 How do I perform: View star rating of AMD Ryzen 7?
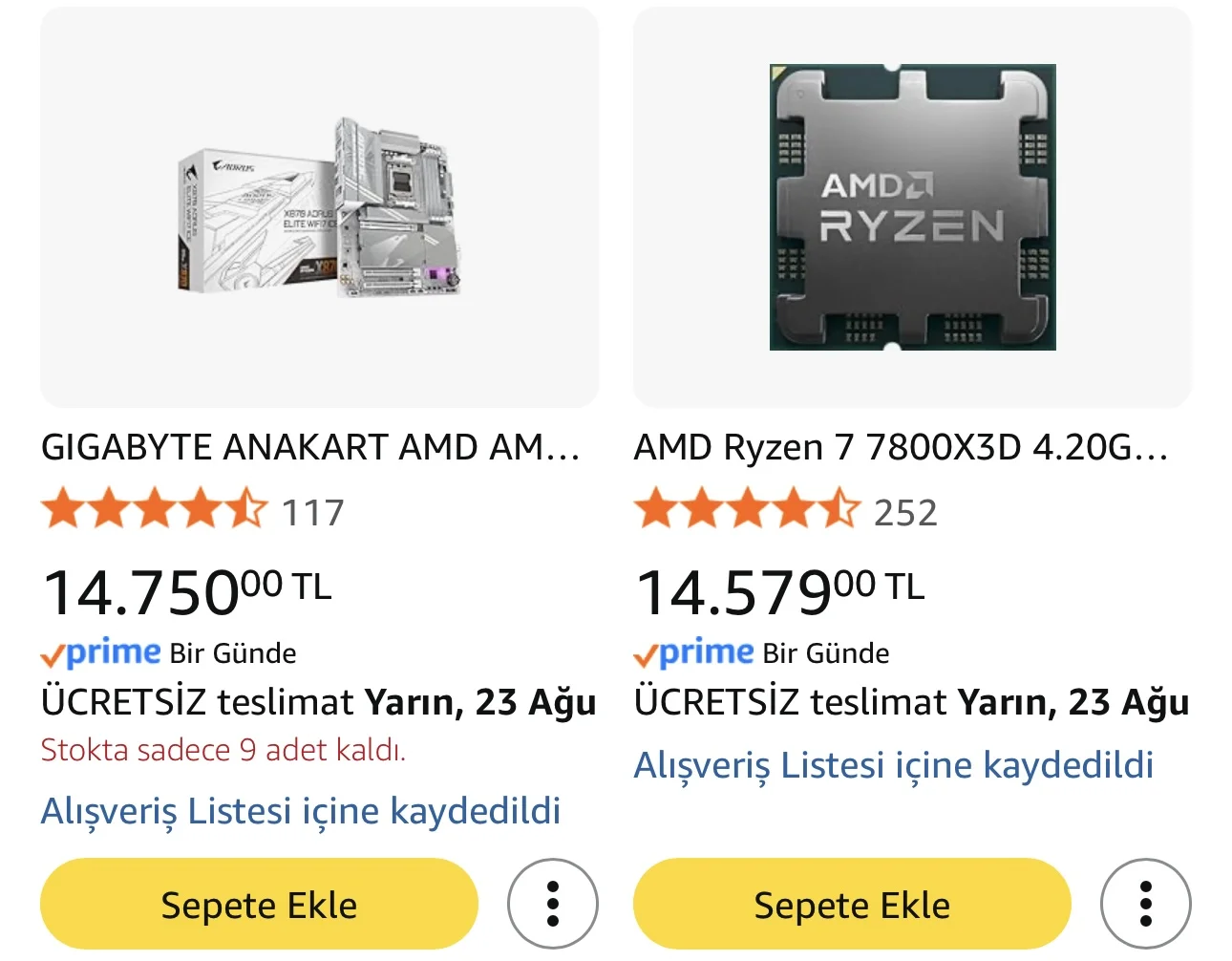(747, 509)
